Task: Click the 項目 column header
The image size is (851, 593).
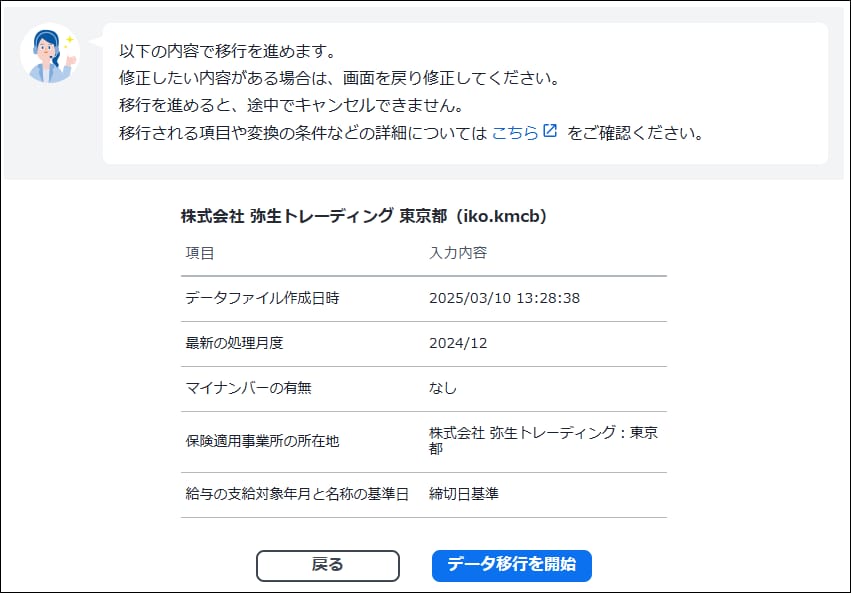Action: 200,253
